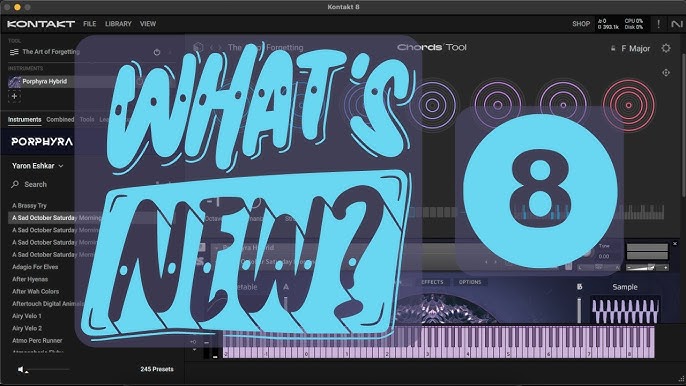
Task: Select The Art of Forgetting tool
Action: tap(51, 52)
